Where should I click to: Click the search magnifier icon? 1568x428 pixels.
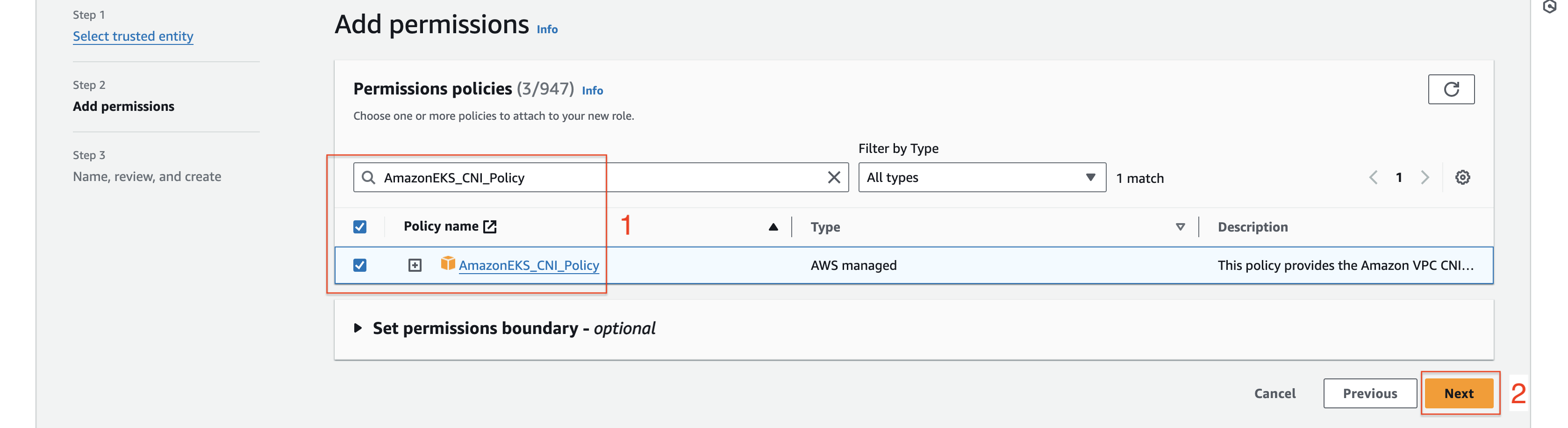click(x=368, y=177)
